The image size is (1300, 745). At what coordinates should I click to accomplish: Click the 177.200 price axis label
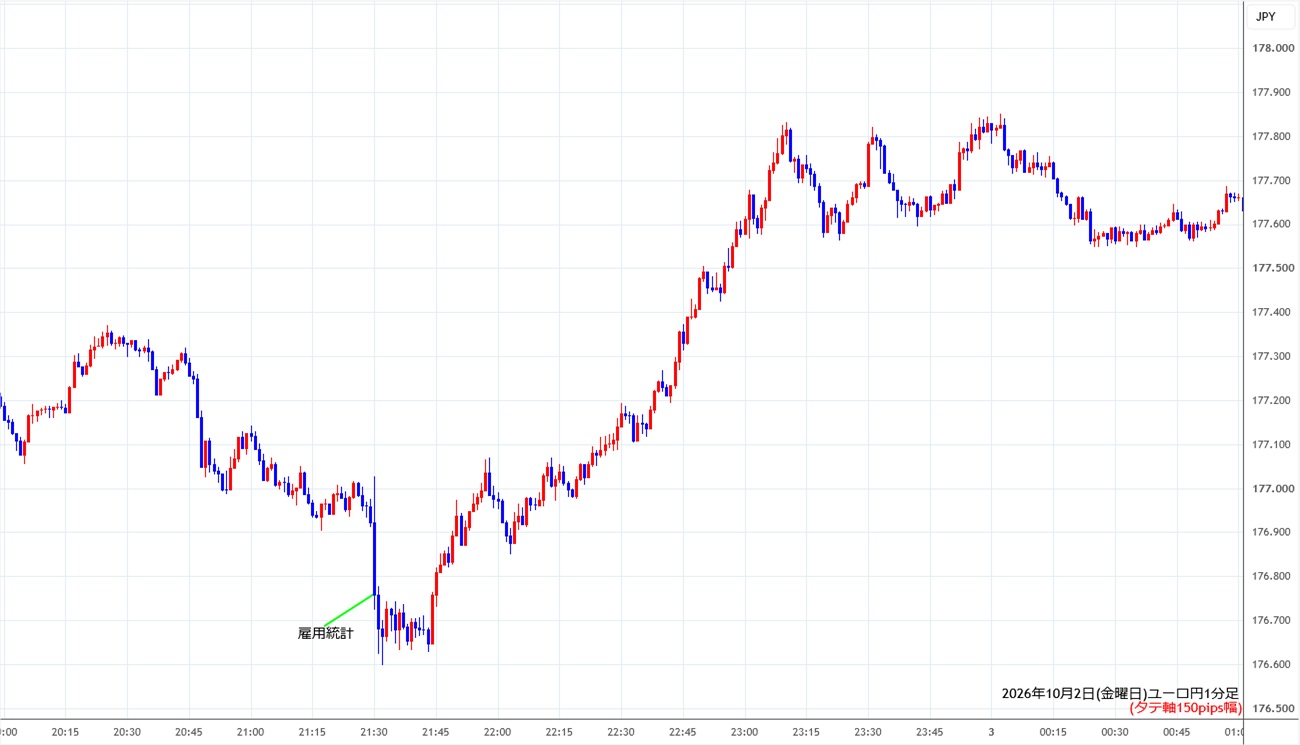click(1272, 400)
